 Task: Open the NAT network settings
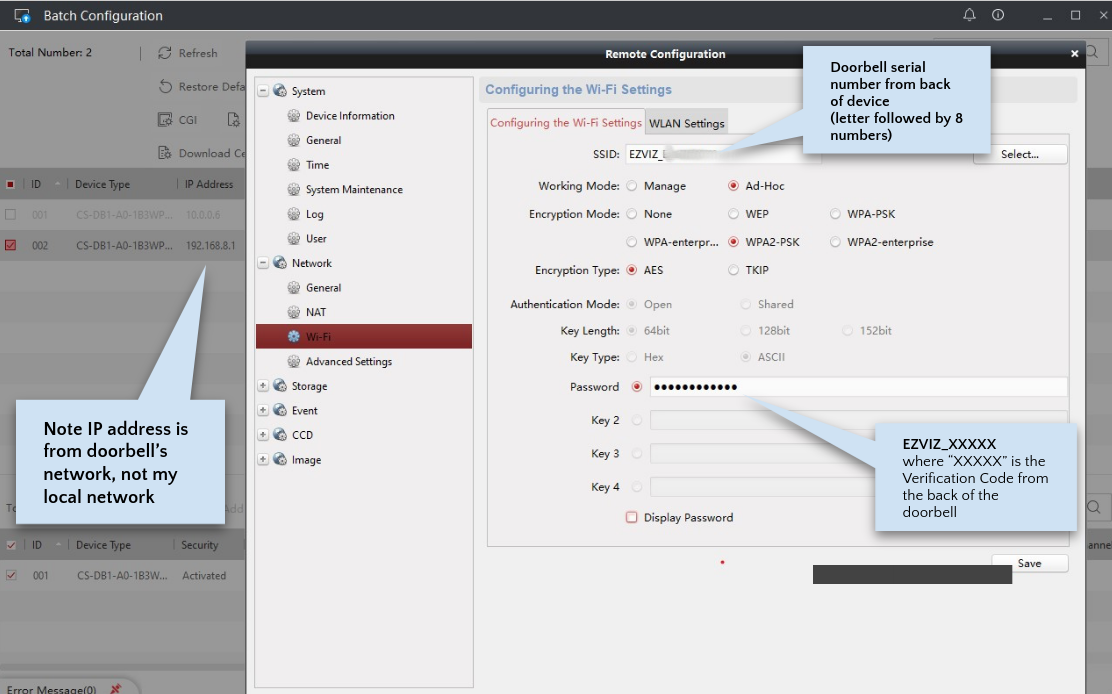(316, 312)
